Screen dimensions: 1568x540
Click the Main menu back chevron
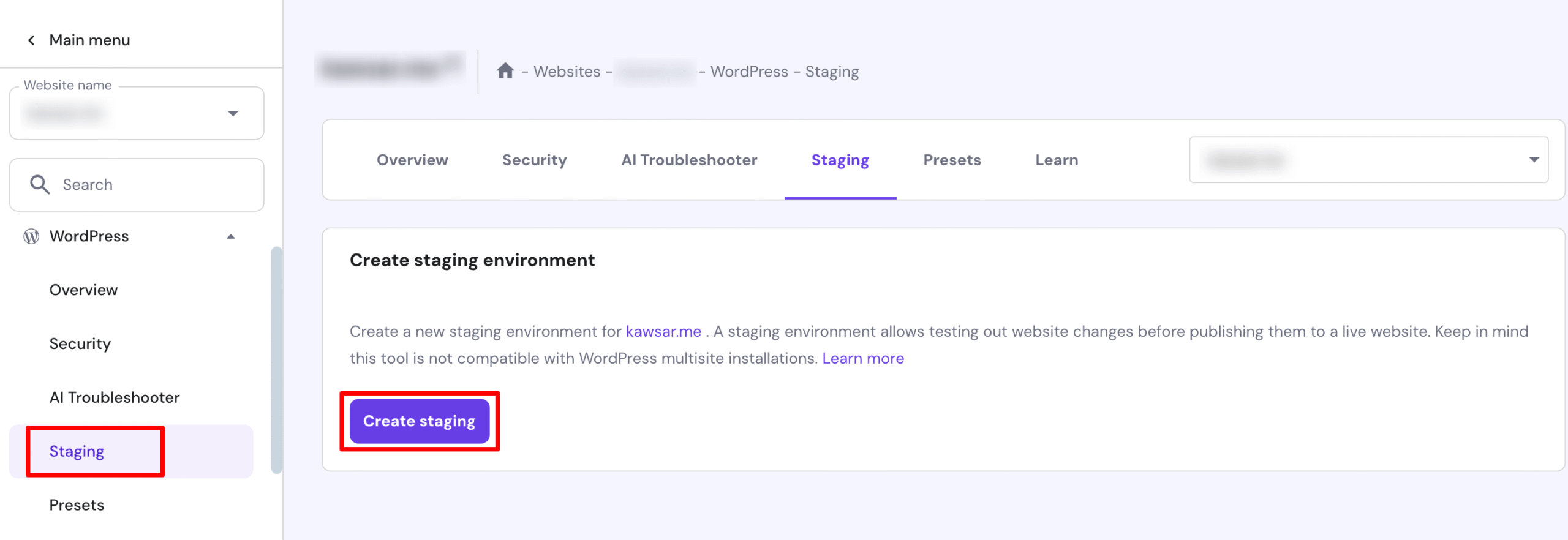[x=31, y=40]
